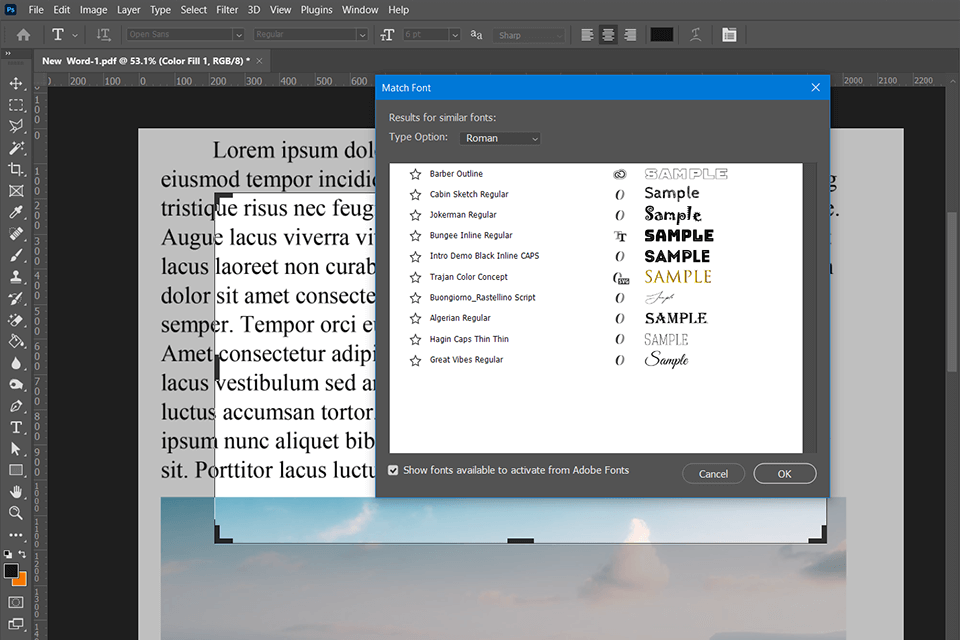Toggle text orientation icon

tap(103, 35)
